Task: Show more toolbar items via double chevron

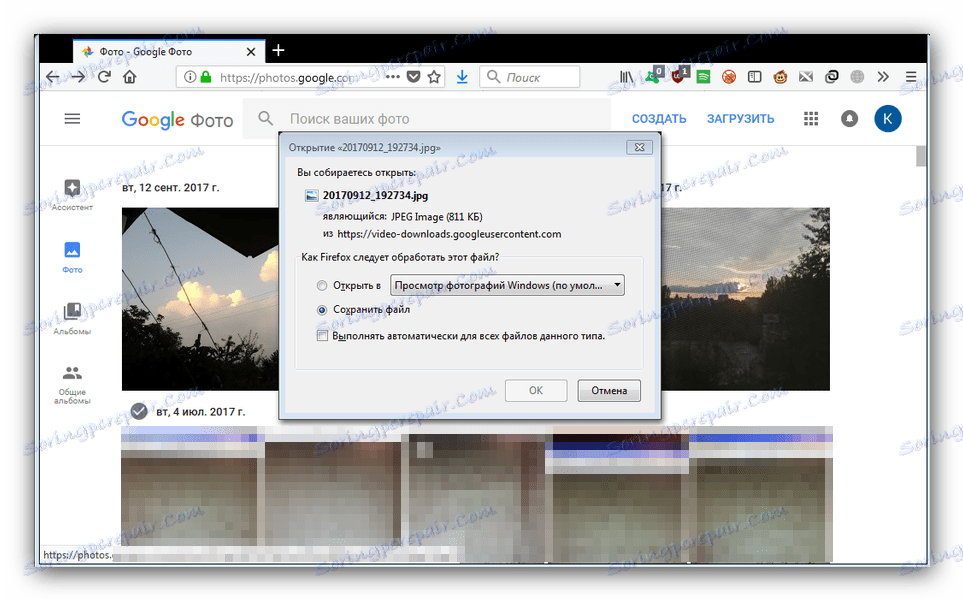Action: 883,77
